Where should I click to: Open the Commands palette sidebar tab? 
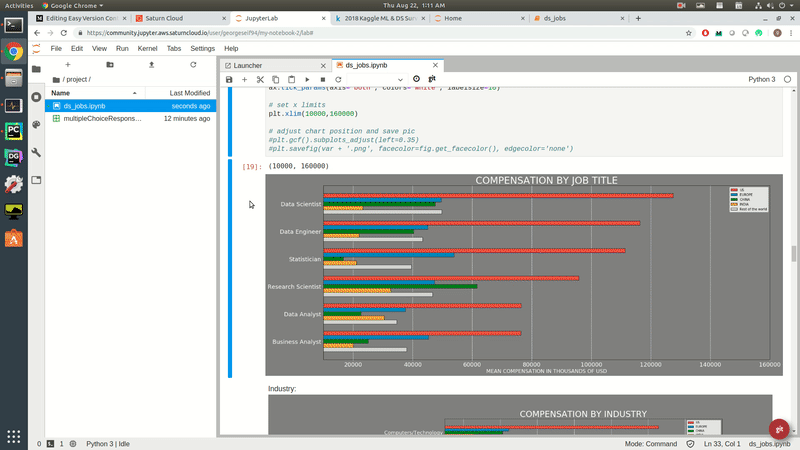pyautogui.click(x=36, y=124)
